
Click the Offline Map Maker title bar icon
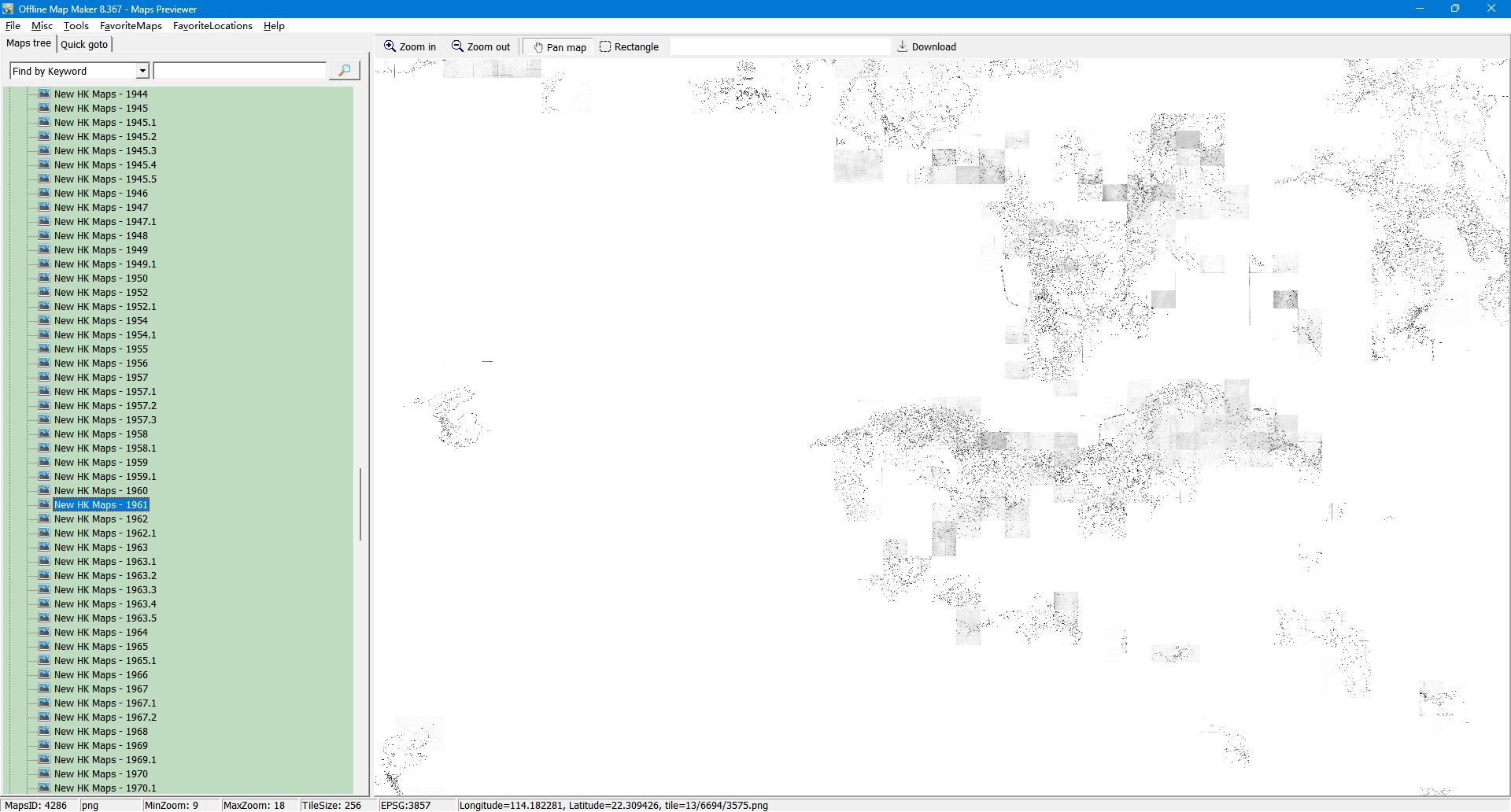point(8,9)
